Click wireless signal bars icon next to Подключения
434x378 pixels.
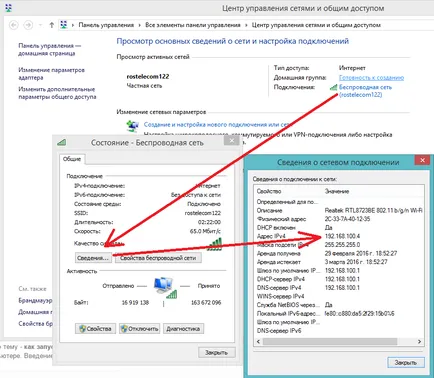[333, 87]
